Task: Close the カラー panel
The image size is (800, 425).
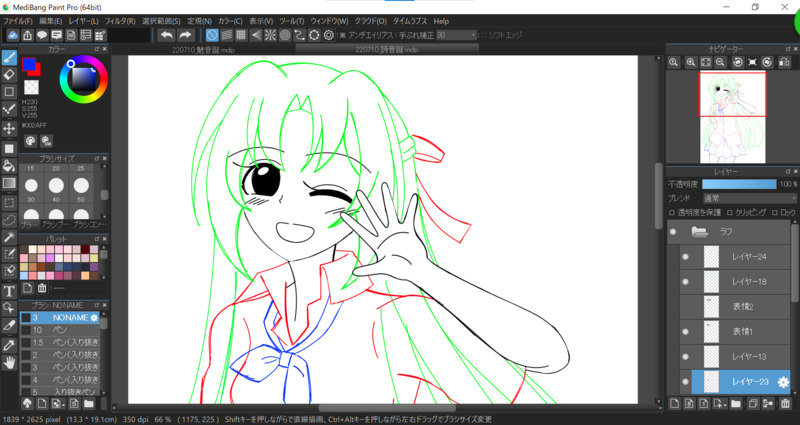Action: 105,49
